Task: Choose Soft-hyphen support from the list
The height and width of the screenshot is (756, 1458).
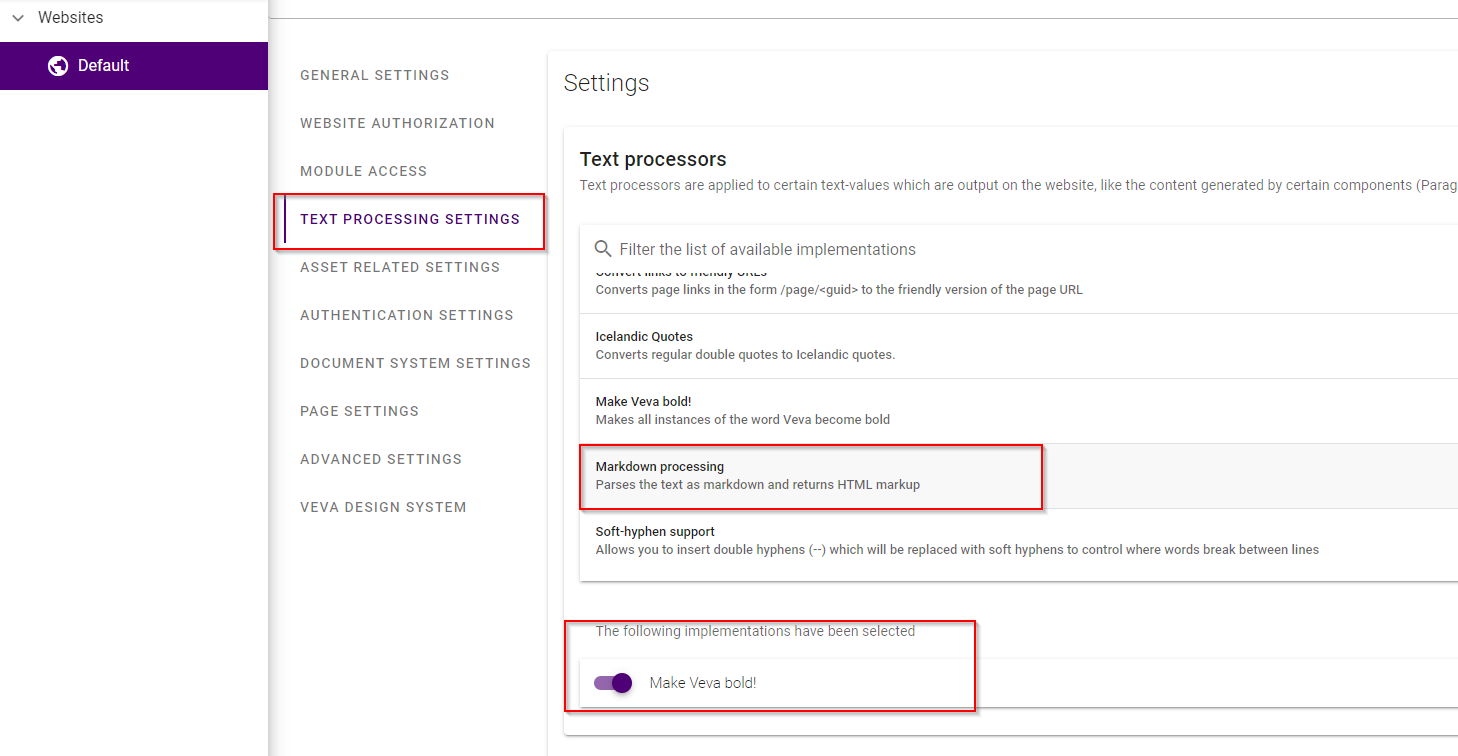Action: [x=1019, y=541]
